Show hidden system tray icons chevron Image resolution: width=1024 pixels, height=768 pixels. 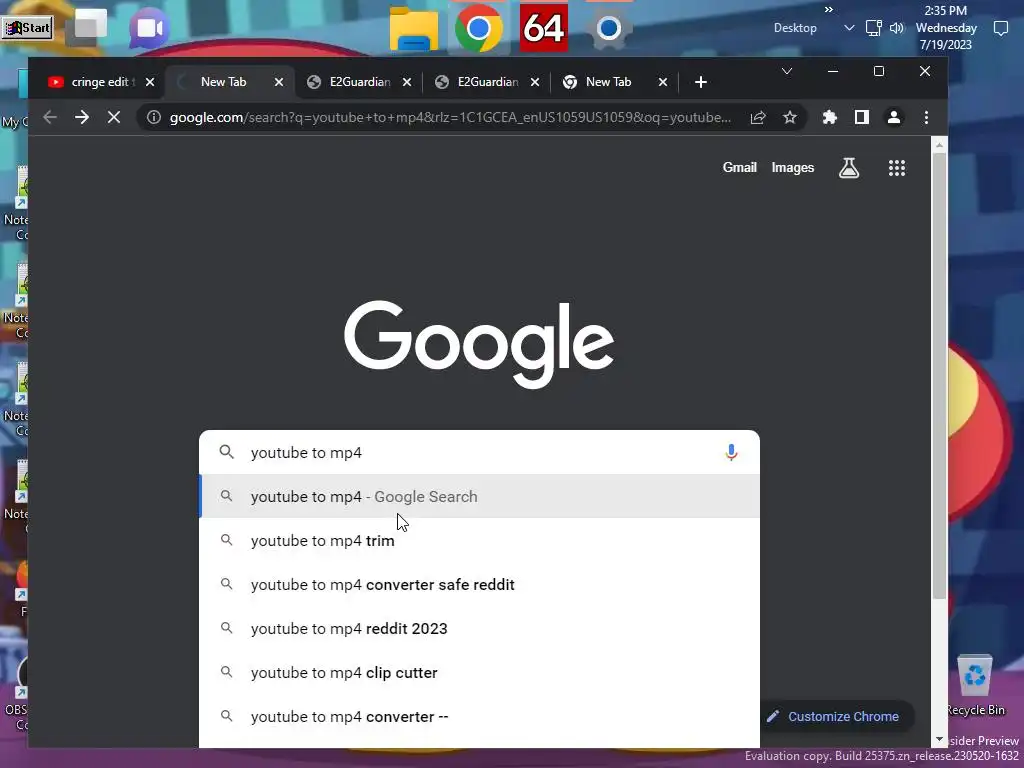[849, 28]
